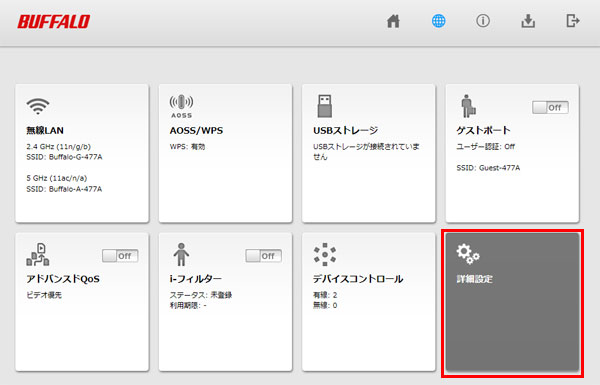Open the information circle icon
Screen dimensions: 600x385
point(483,21)
